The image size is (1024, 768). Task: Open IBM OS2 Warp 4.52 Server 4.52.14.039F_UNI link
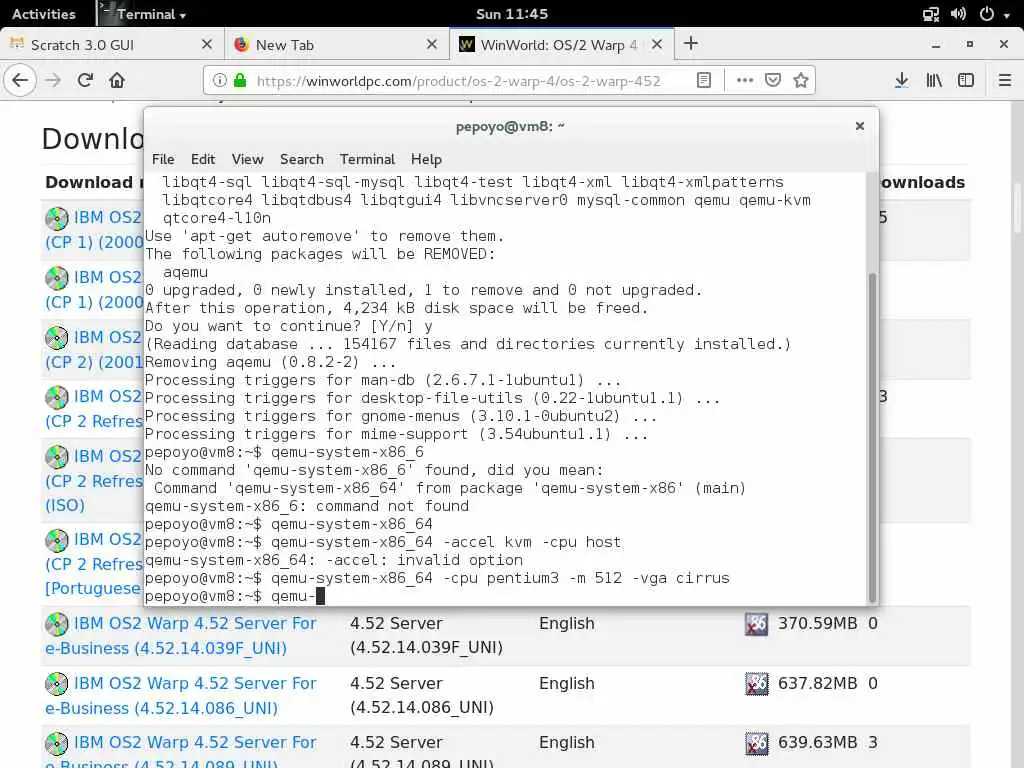180,635
